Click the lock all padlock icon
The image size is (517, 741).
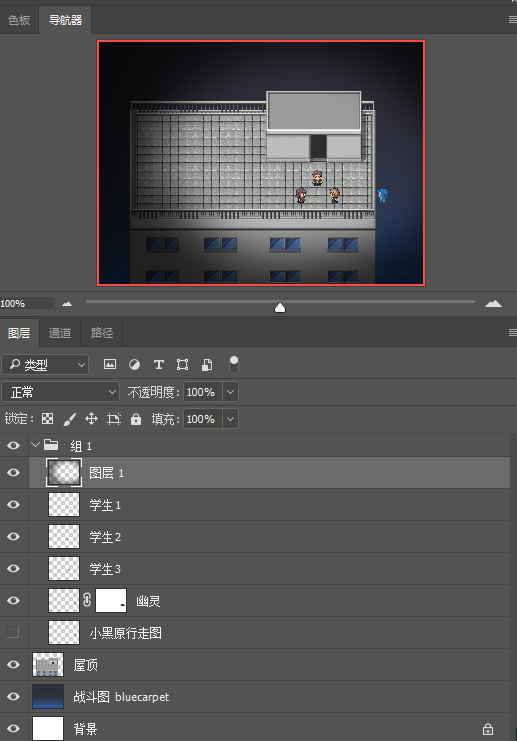pyautogui.click(x=136, y=419)
